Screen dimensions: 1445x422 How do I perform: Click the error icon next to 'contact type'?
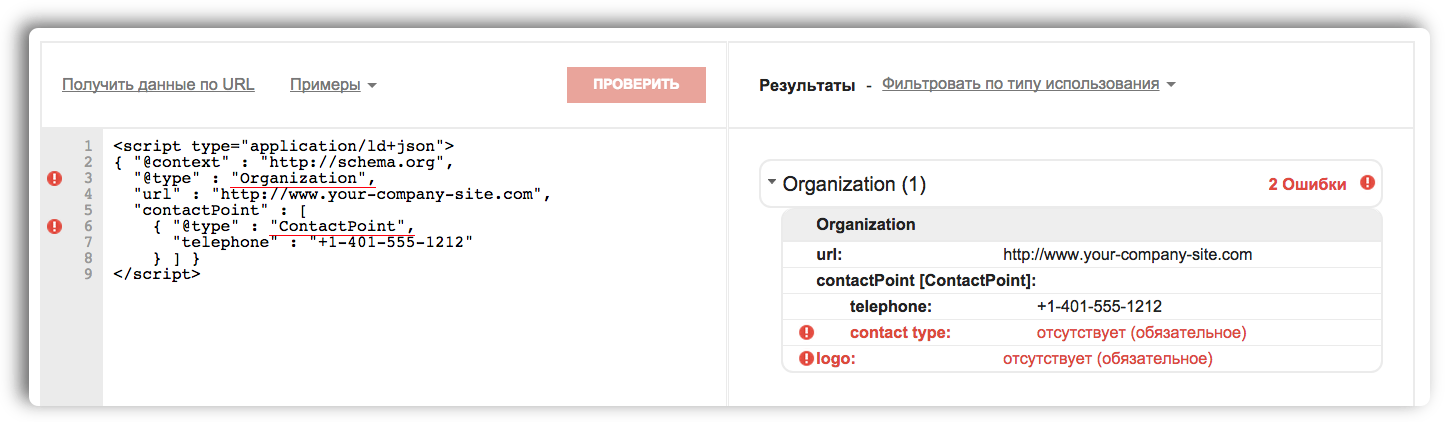pyautogui.click(x=806, y=332)
